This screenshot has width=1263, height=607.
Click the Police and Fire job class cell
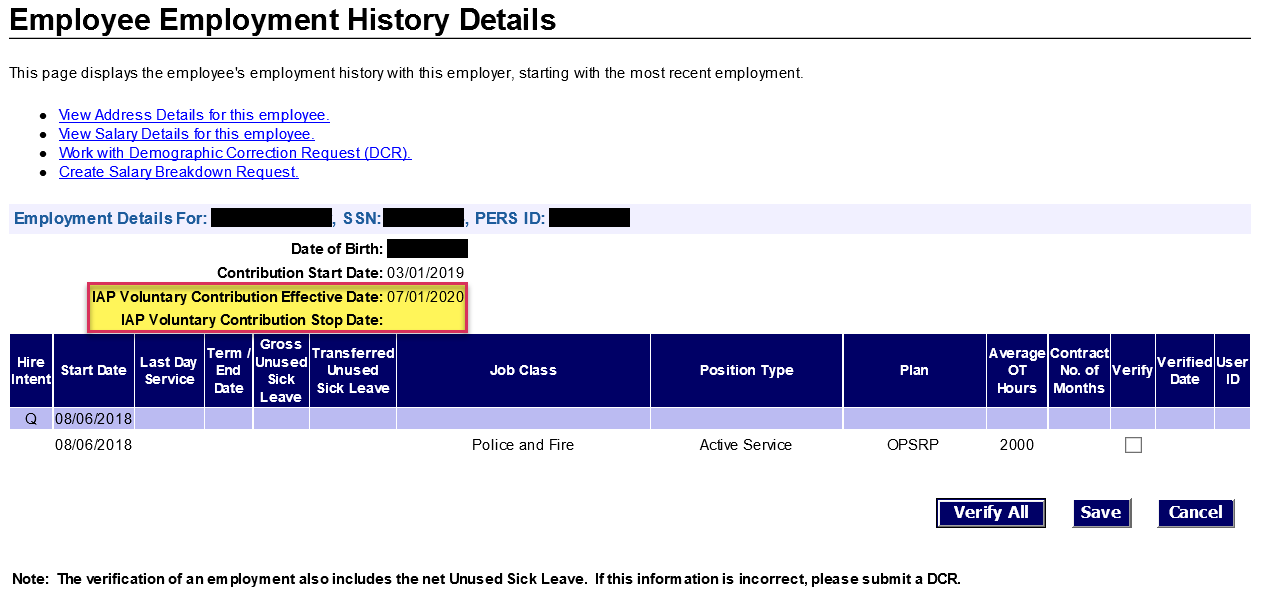coord(523,445)
